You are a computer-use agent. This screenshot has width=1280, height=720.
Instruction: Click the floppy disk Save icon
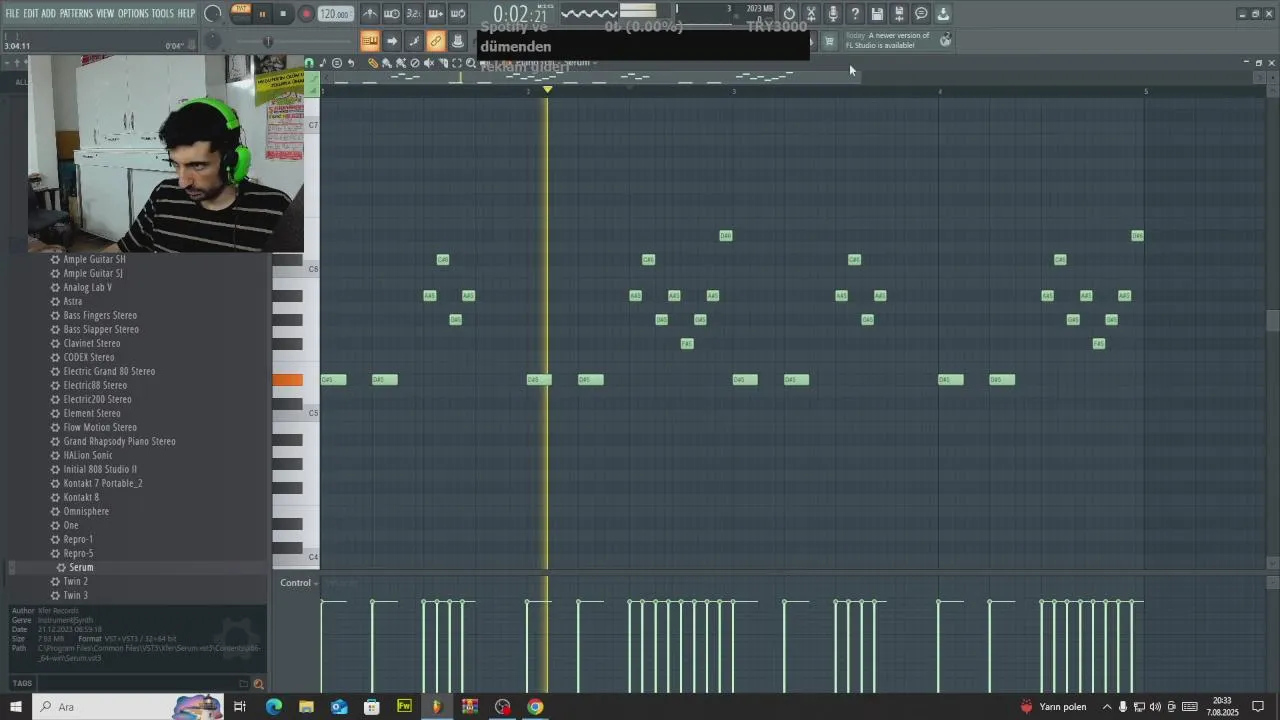(877, 14)
